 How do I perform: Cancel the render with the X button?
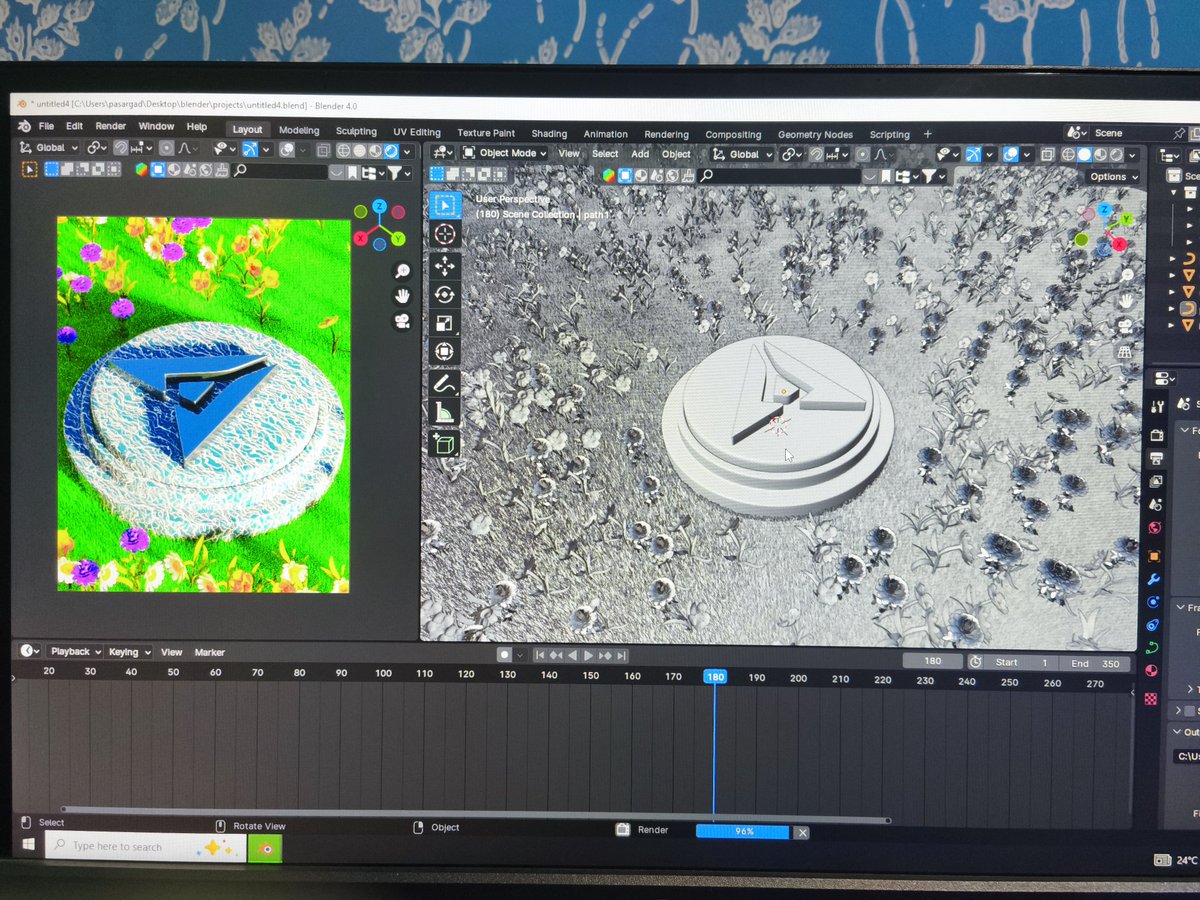[802, 832]
